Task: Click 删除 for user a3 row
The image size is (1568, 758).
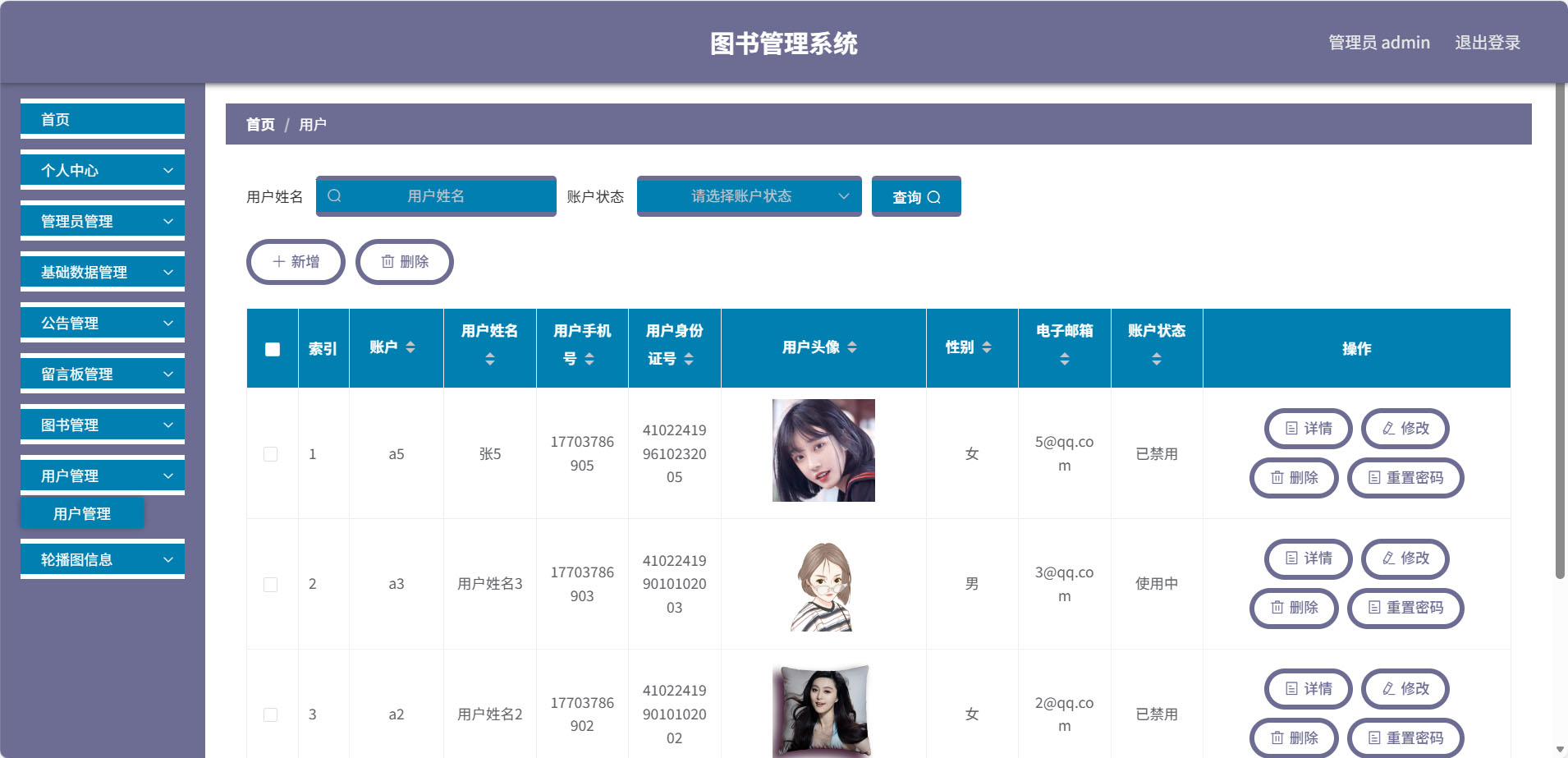Action: (x=1295, y=608)
